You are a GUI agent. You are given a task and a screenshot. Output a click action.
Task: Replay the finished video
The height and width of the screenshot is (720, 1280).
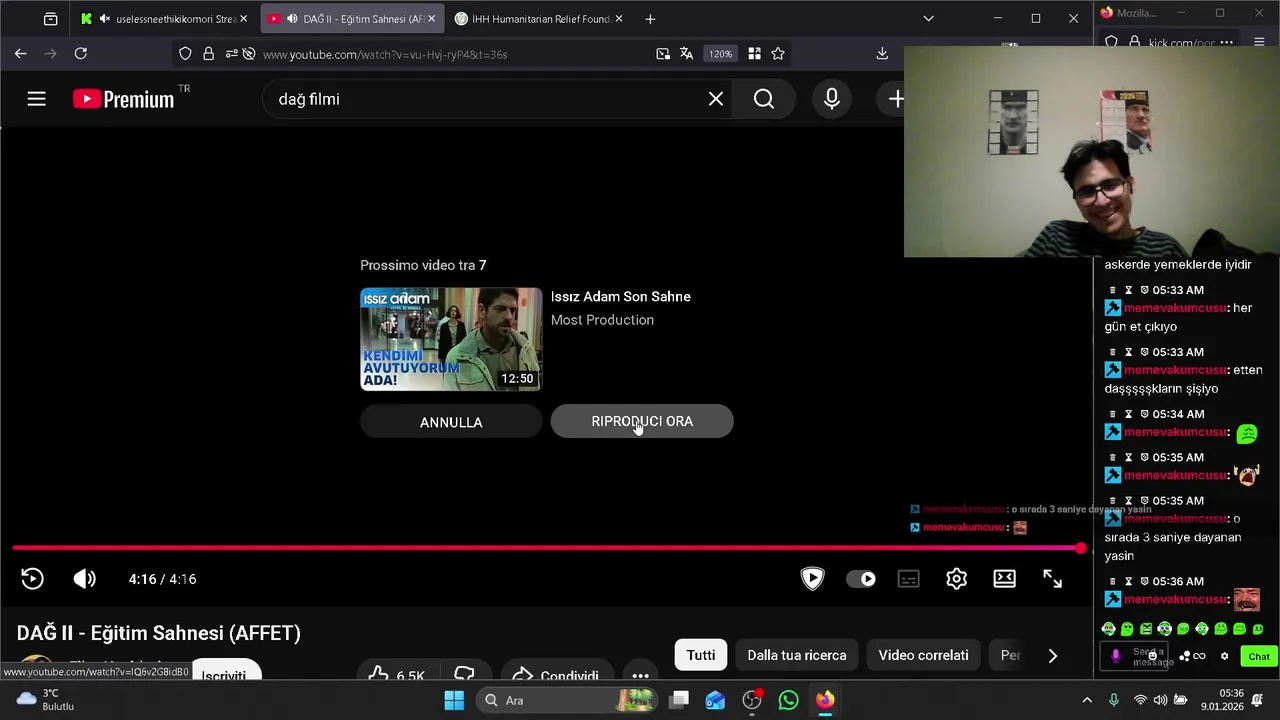pyautogui.click(x=32, y=579)
